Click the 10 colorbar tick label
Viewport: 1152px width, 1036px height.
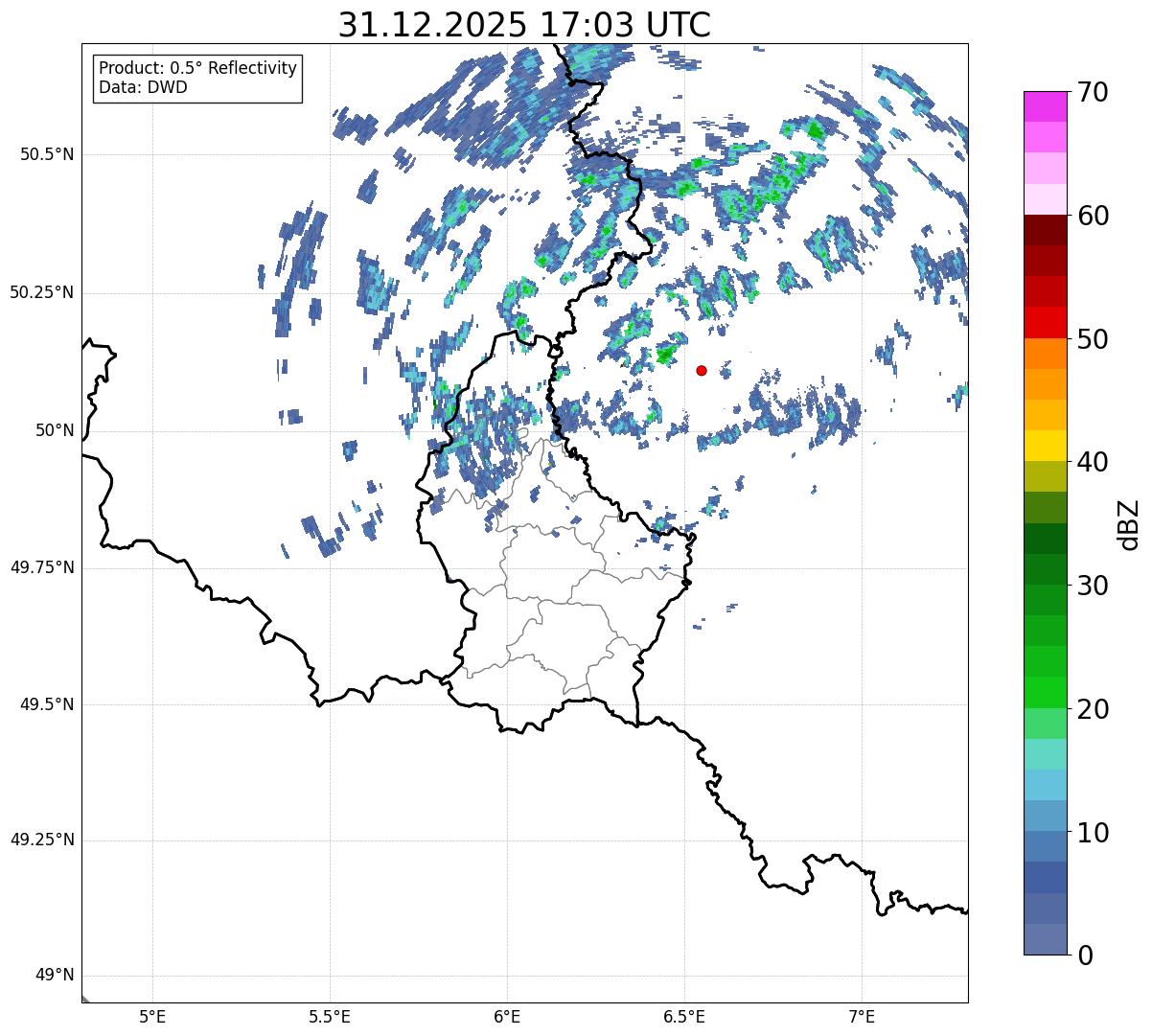tap(1093, 833)
